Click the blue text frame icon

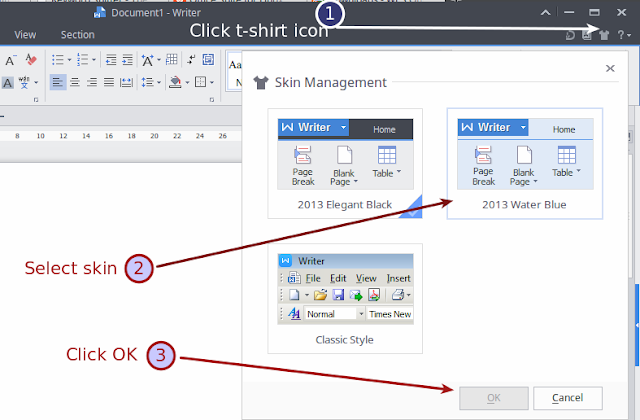208,60
